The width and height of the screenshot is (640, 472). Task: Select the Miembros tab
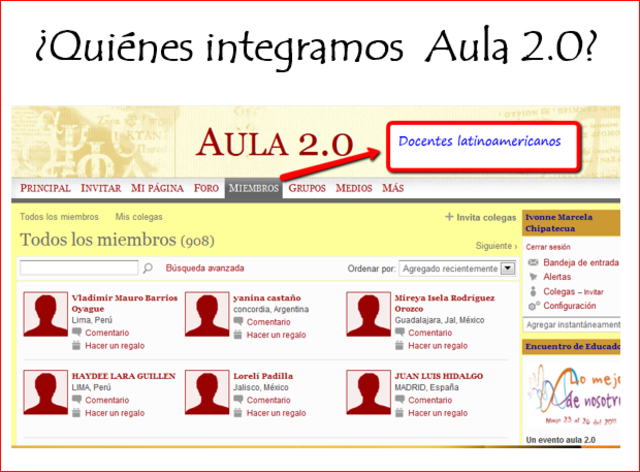253,188
